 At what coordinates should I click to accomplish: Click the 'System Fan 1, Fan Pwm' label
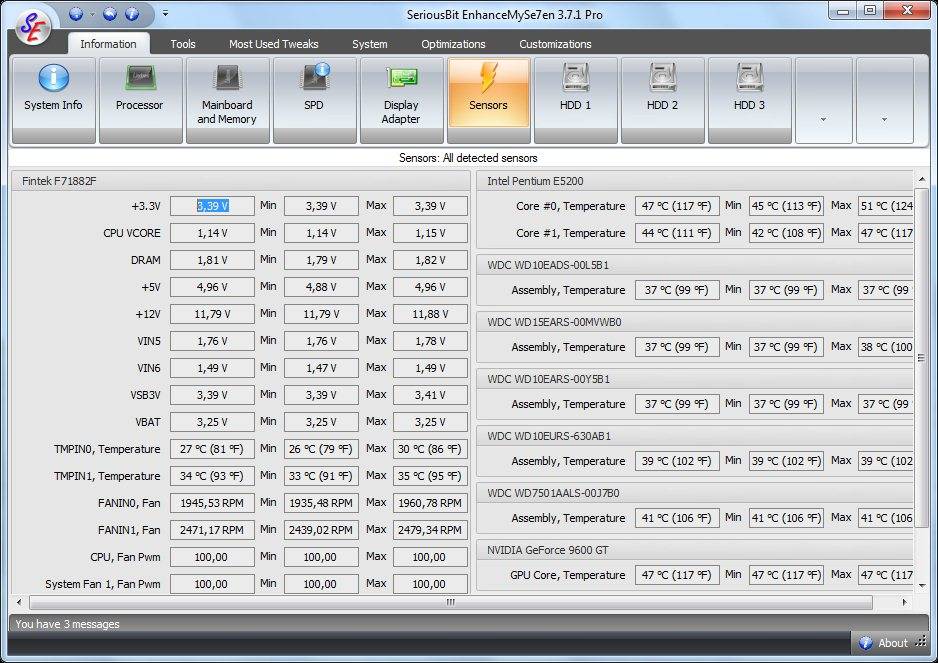pos(103,584)
